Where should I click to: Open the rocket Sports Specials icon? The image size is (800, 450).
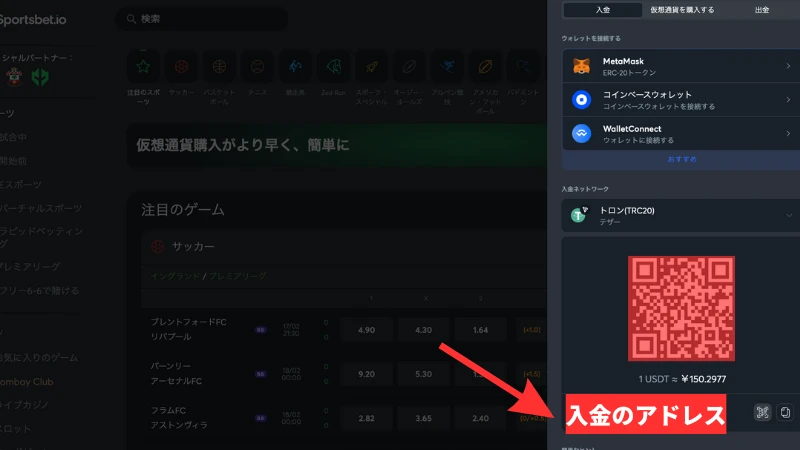coord(371,66)
